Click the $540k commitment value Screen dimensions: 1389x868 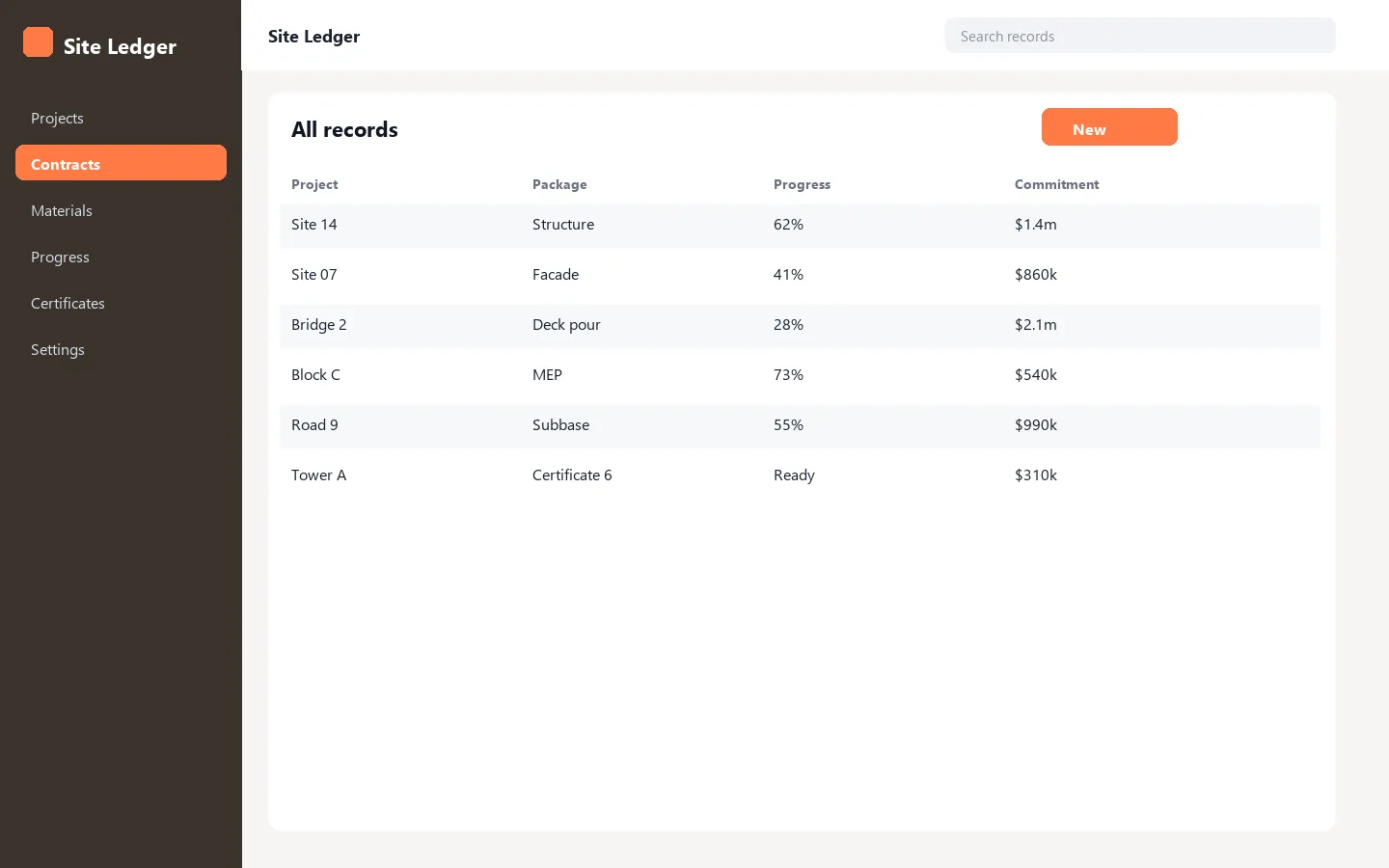[x=1036, y=374]
